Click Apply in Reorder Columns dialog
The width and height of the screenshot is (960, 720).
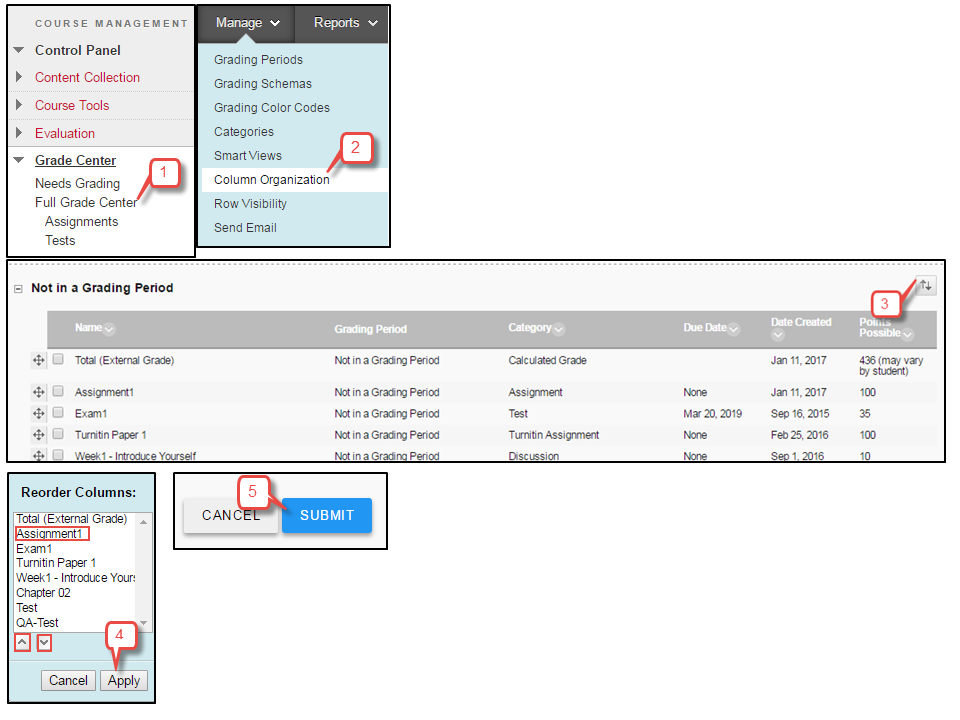coord(124,680)
